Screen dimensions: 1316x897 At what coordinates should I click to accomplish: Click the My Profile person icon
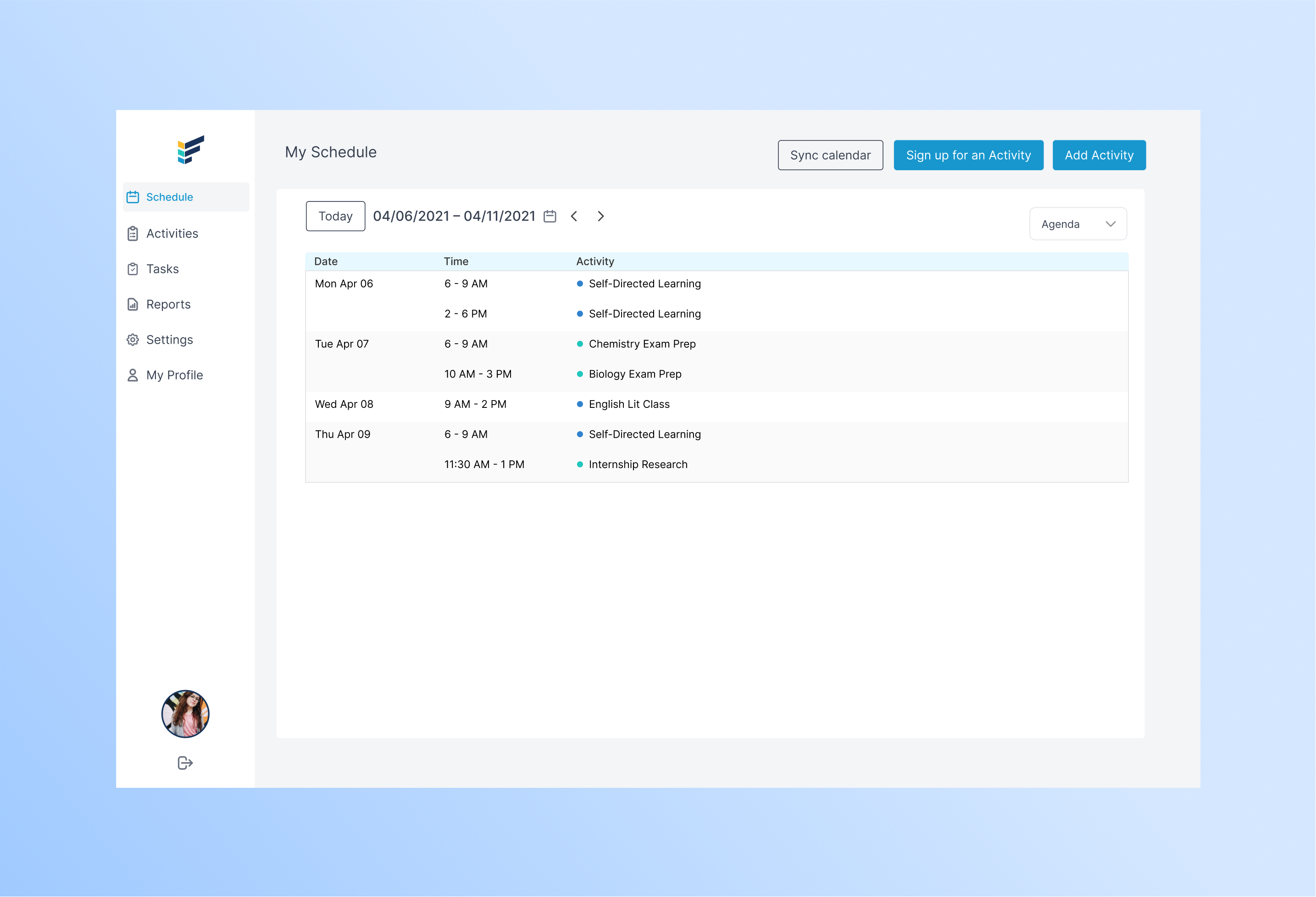pyautogui.click(x=133, y=375)
